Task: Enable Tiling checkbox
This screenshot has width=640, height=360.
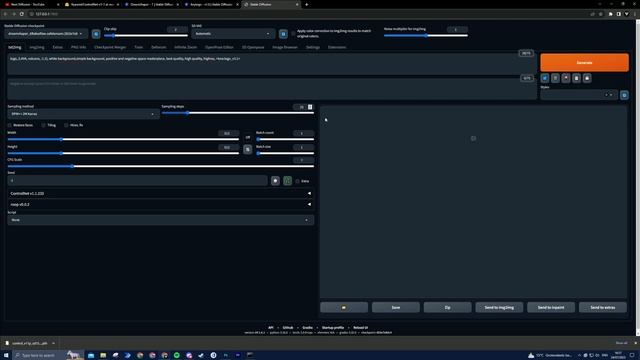Action: pyautogui.click(x=44, y=125)
